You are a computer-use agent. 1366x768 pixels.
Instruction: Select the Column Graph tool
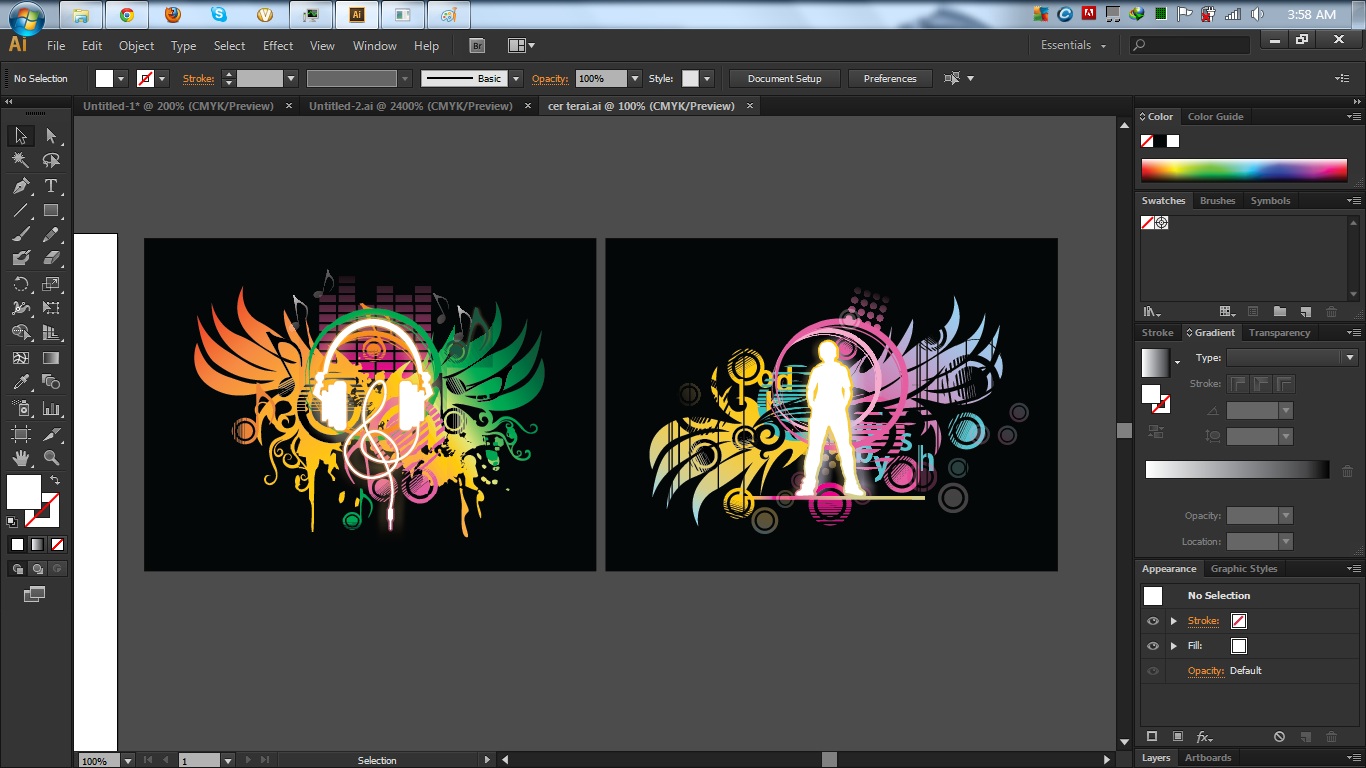click(x=51, y=408)
